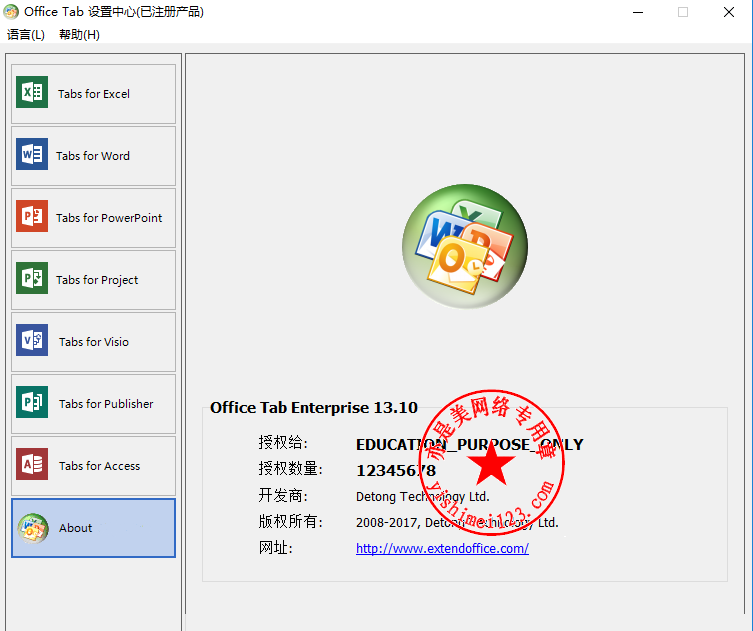Click the 2008-2017 copyright text
This screenshot has height=631, width=753.
[457, 522]
